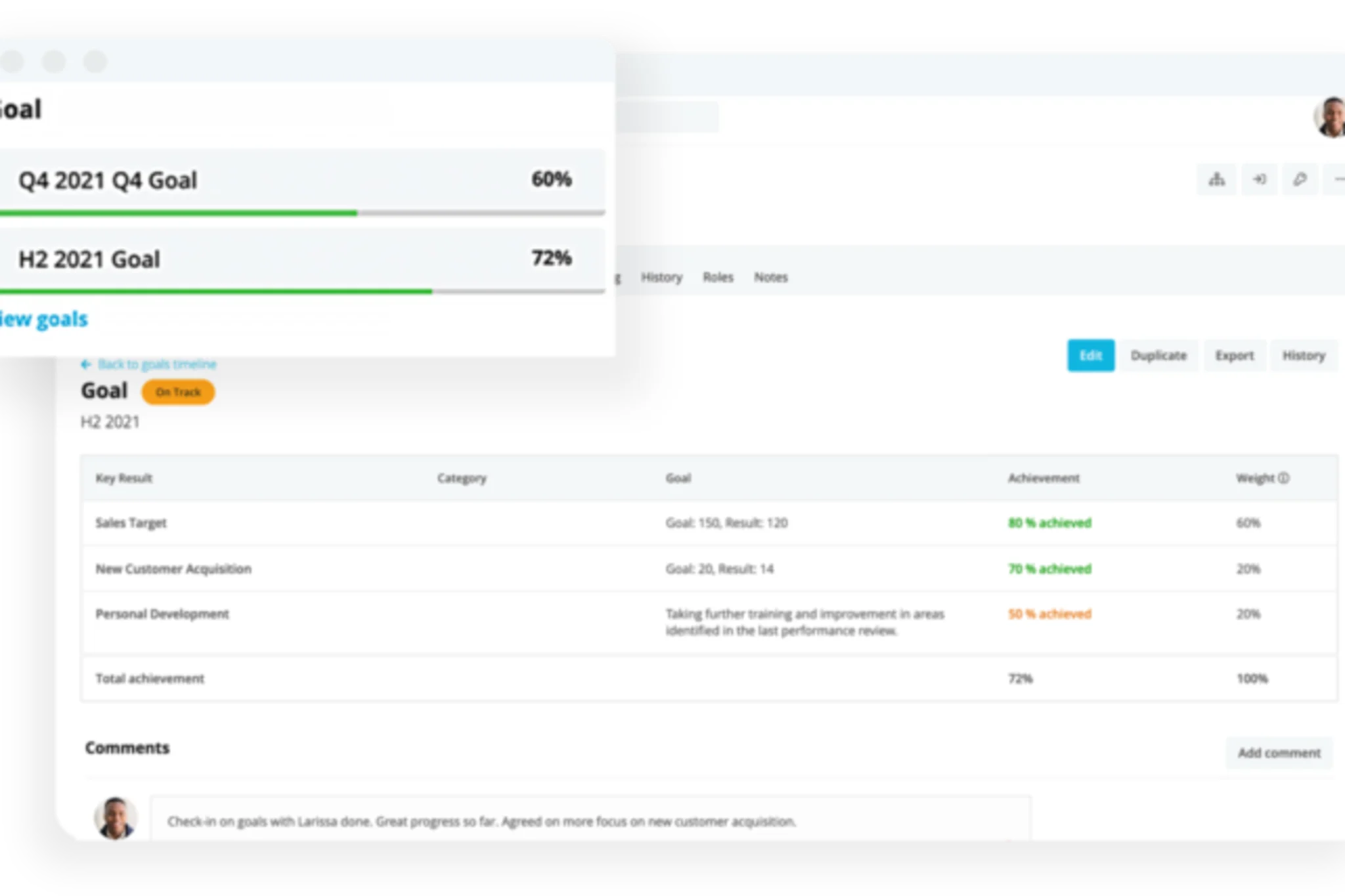The image size is (1345, 896).
Task: Select the pen edit icon near top right
Action: 1300,179
